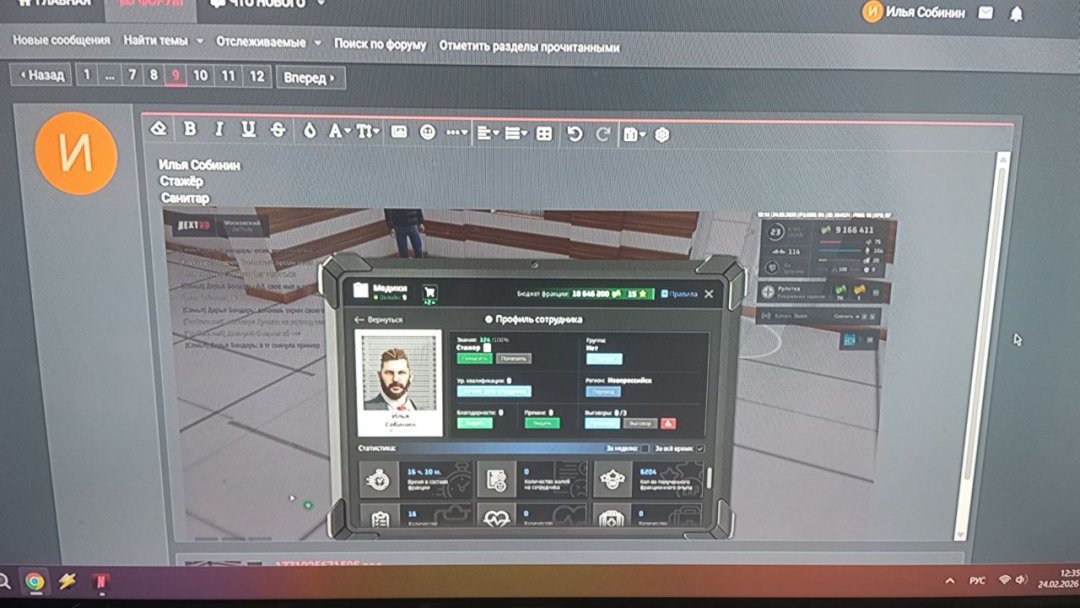The width and height of the screenshot is (1080, 608).
Task: Insert a table via grid icon
Action: 544,133
